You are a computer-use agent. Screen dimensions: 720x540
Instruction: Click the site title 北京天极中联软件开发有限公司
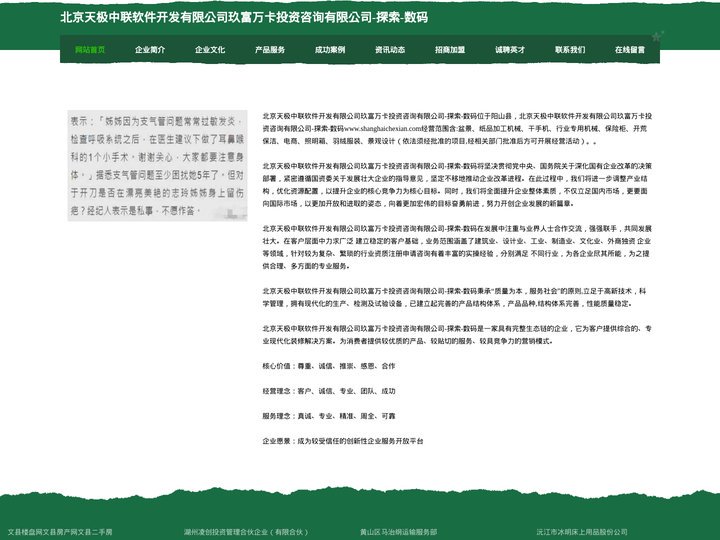(x=244, y=17)
